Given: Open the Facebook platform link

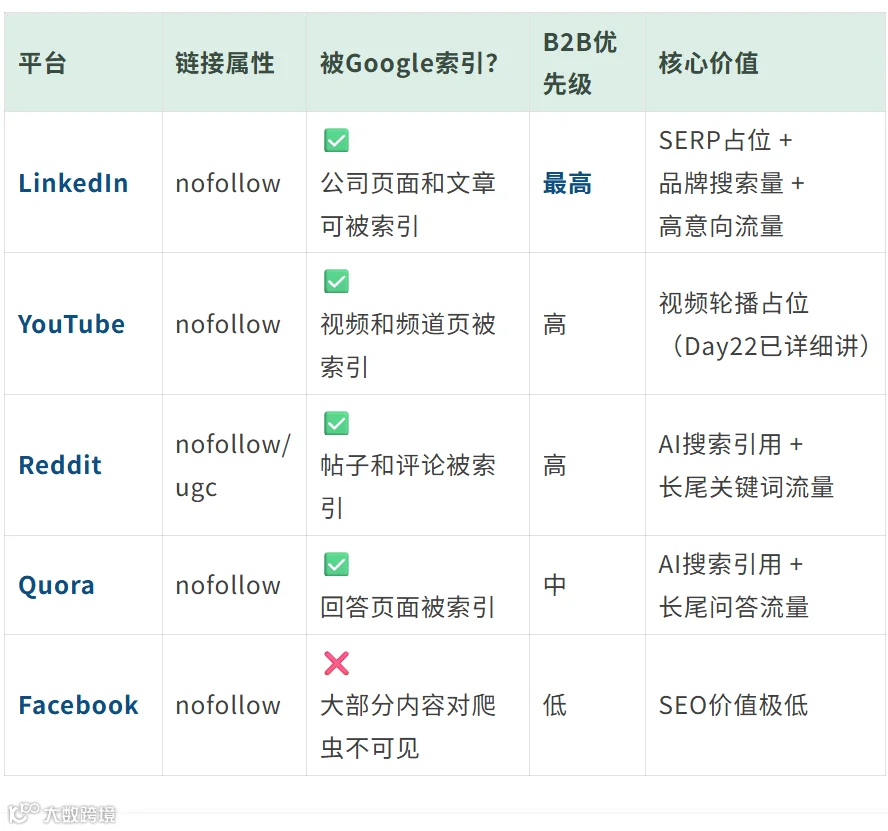Looking at the screenshot, I should [78, 705].
